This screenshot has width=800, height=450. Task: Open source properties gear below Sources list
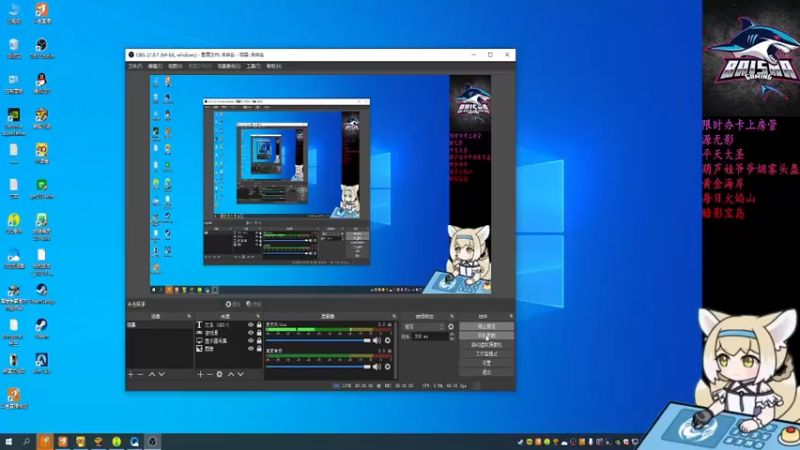(x=219, y=374)
